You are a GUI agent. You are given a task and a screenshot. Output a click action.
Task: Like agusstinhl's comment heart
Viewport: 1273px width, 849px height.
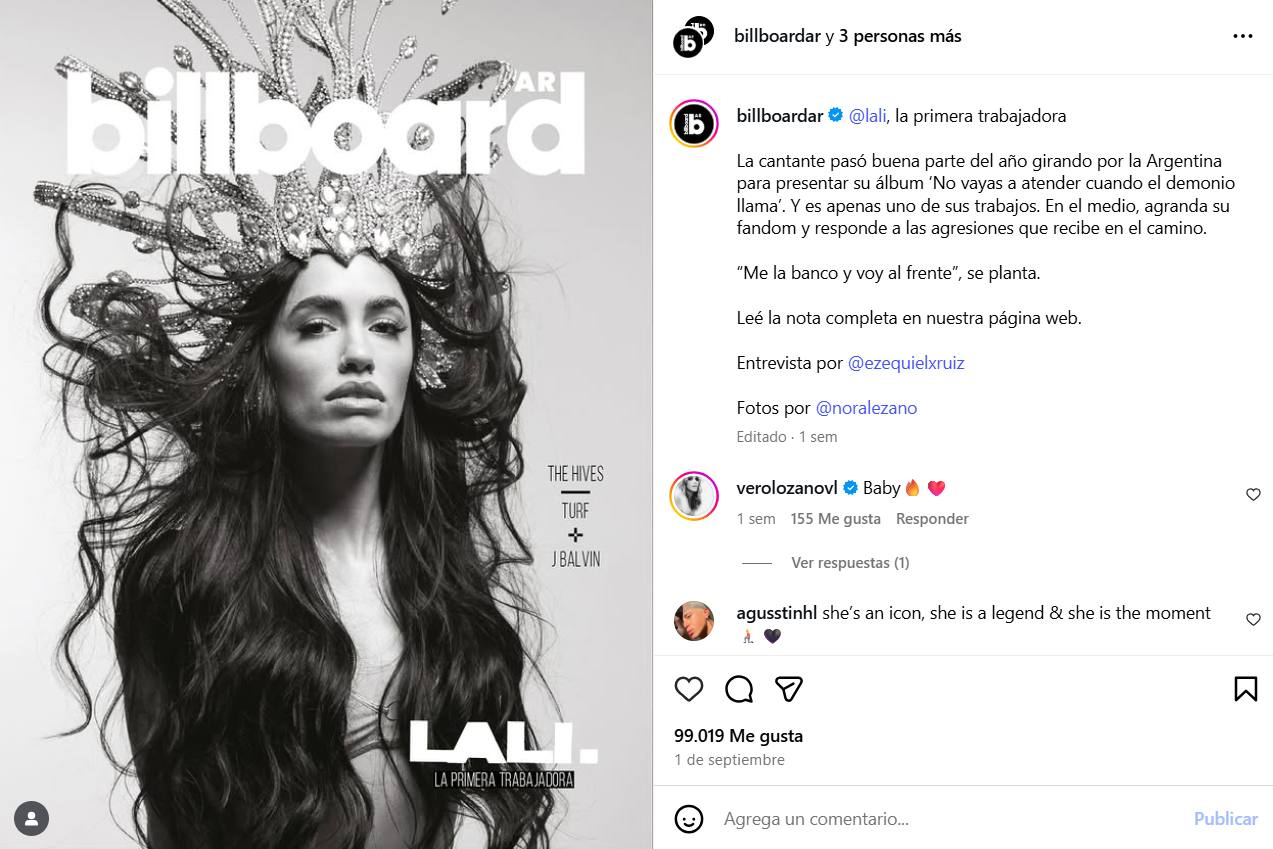pyautogui.click(x=1253, y=620)
